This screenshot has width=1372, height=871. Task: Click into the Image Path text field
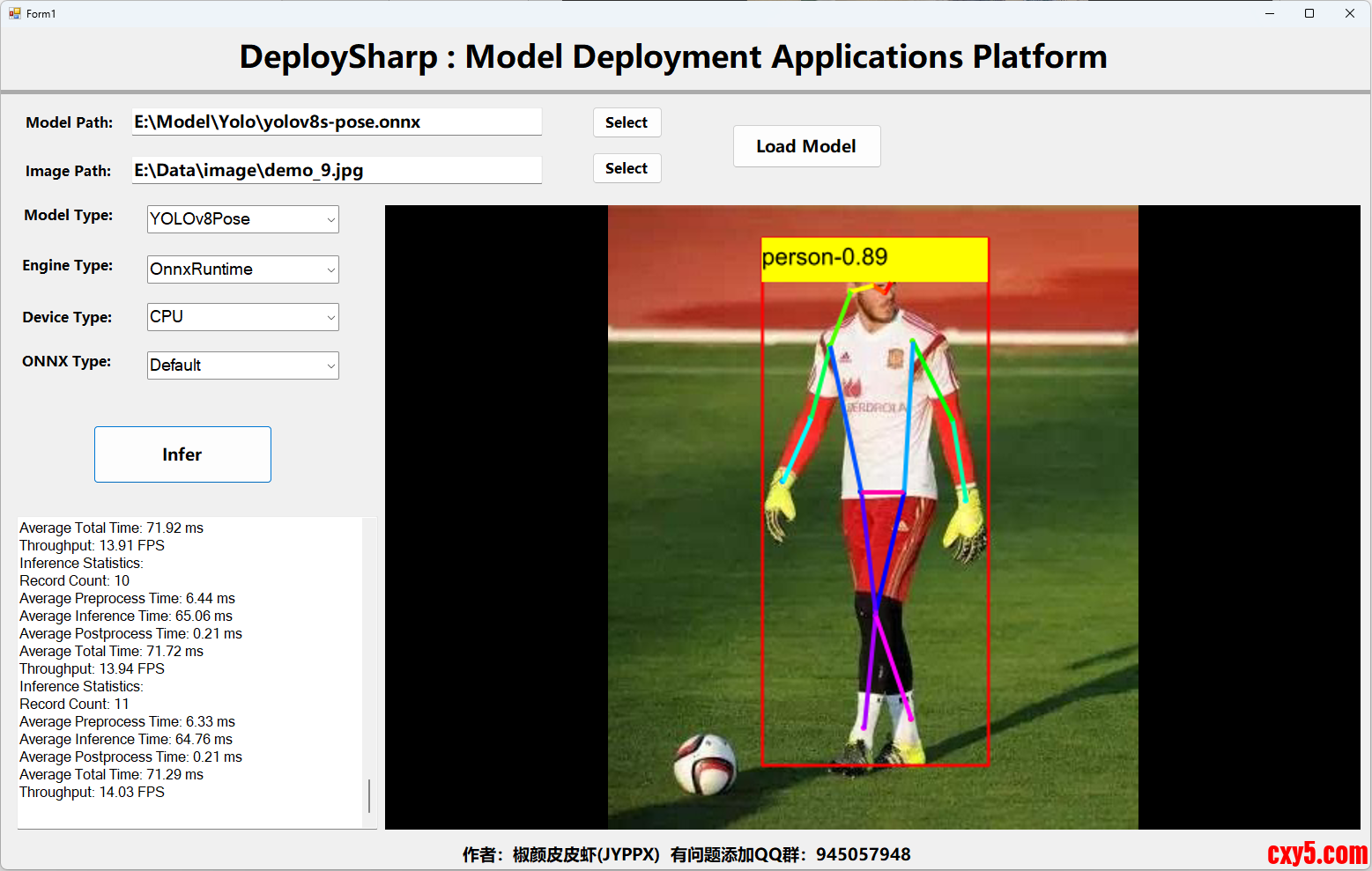(336, 171)
